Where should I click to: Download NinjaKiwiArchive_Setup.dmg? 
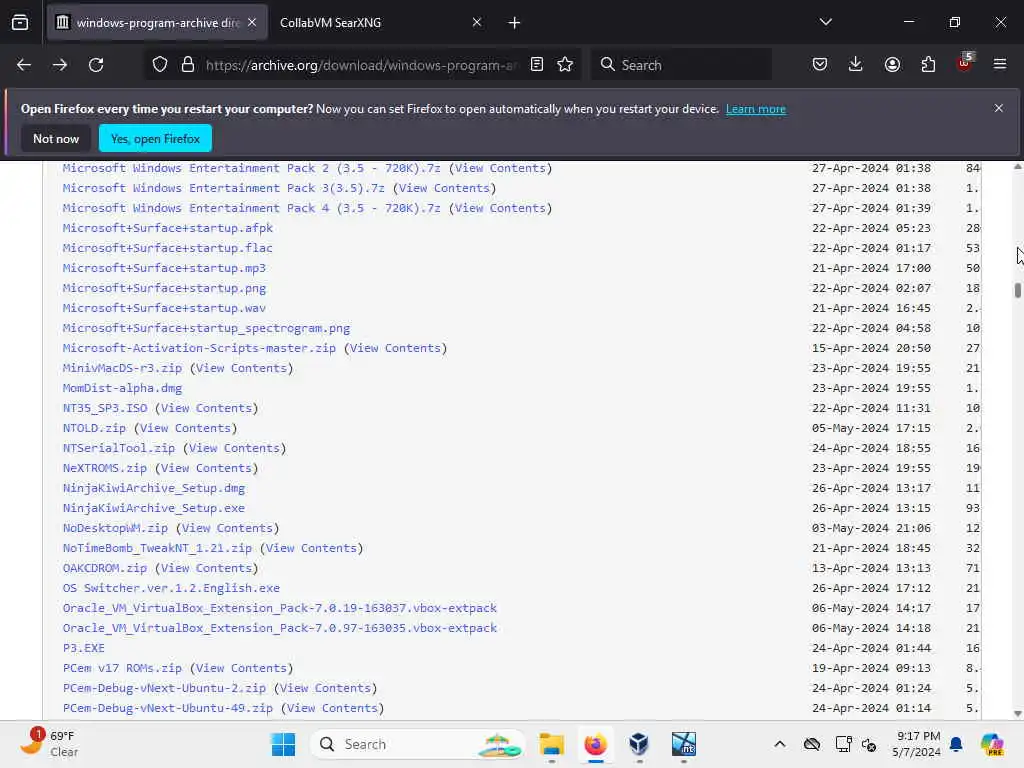[154, 488]
